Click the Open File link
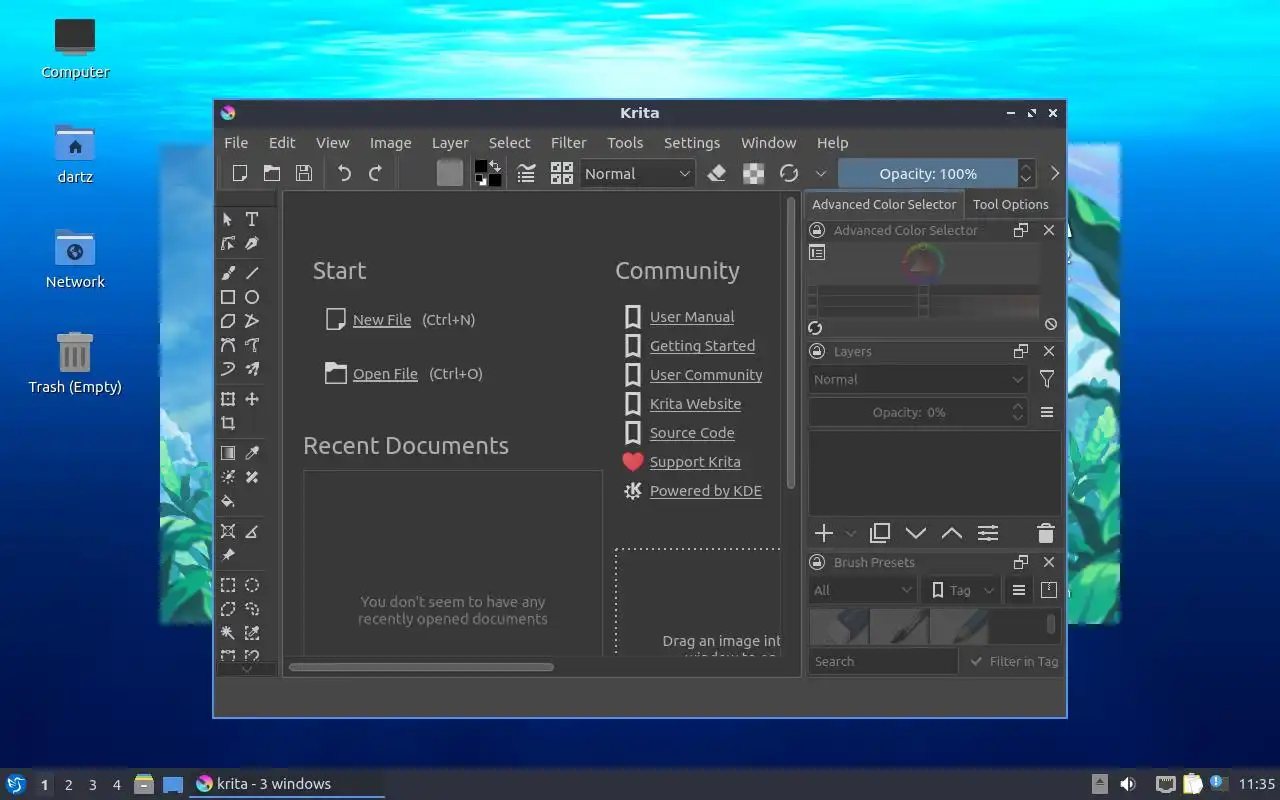The image size is (1280, 800). [x=385, y=374]
